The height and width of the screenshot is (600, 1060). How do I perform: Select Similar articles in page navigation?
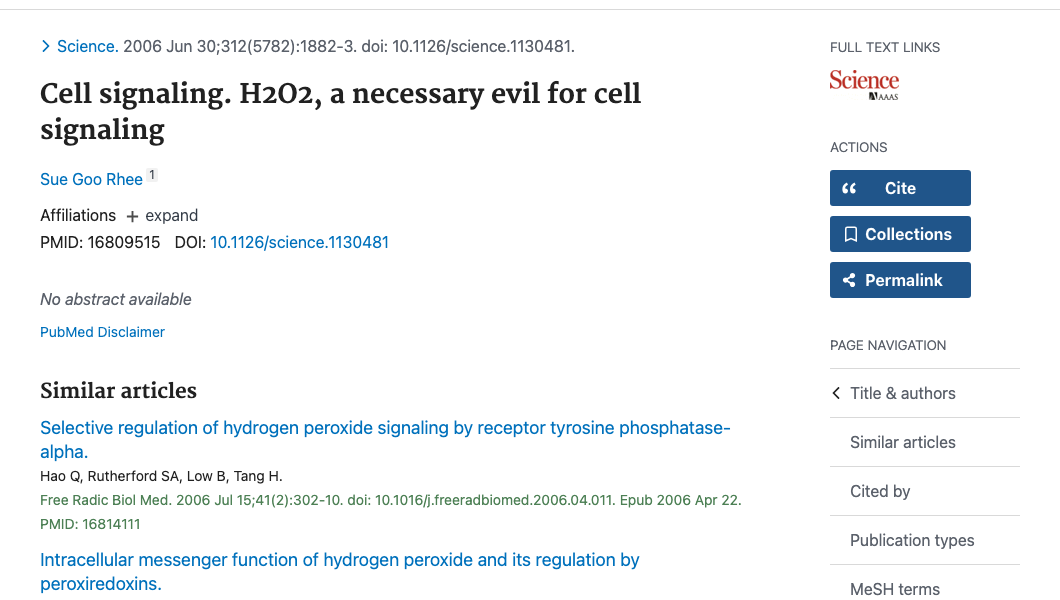pos(902,442)
